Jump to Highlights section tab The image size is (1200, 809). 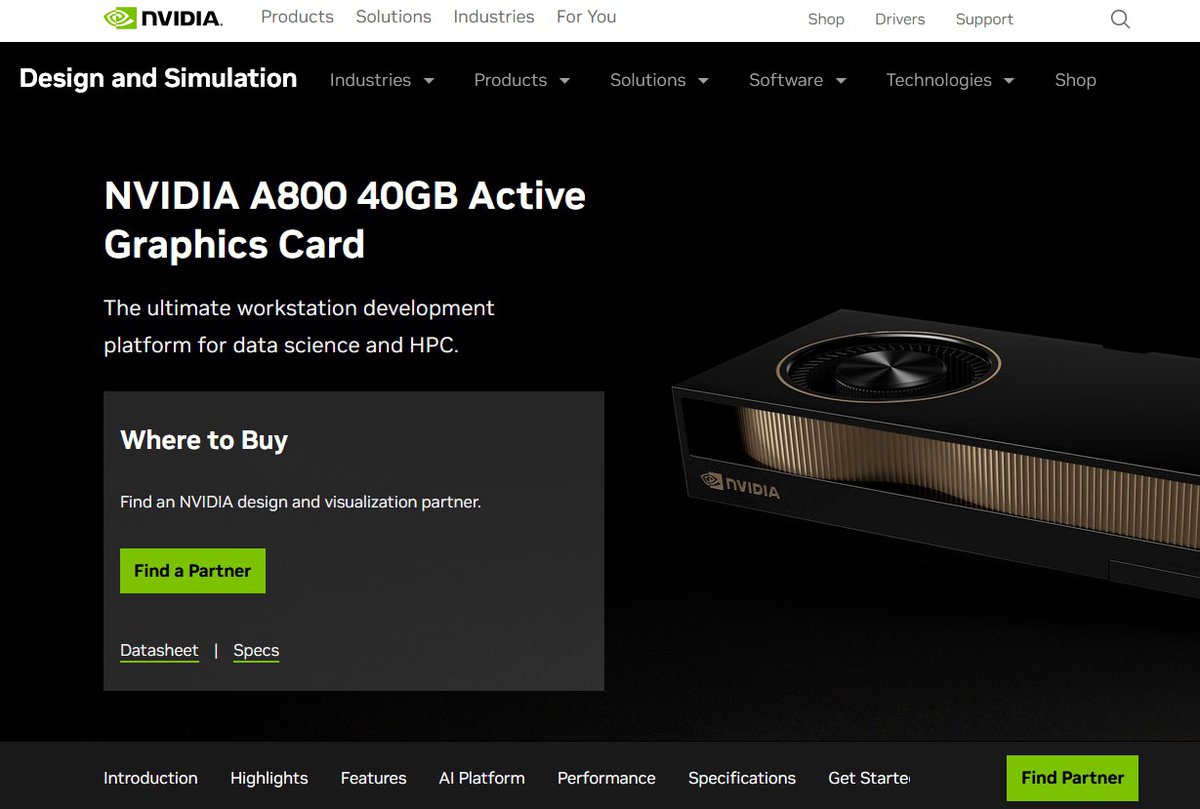point(269,778)
